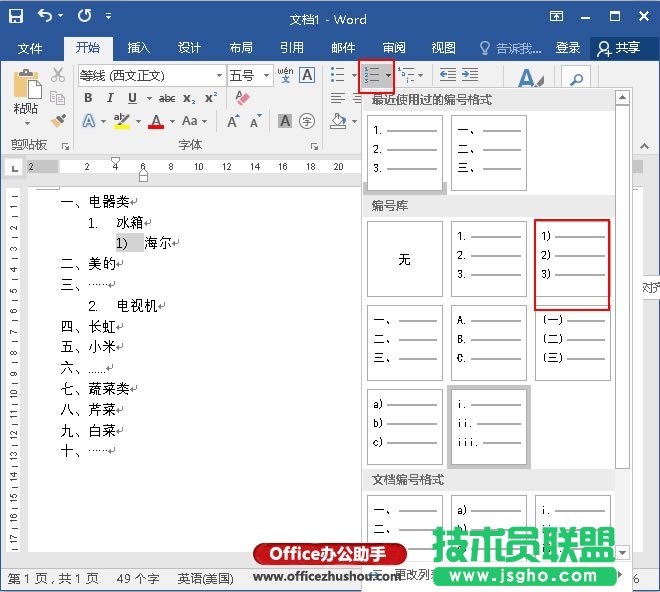
Task: Select the a) b) c) library format
Action: coord(405,427)
